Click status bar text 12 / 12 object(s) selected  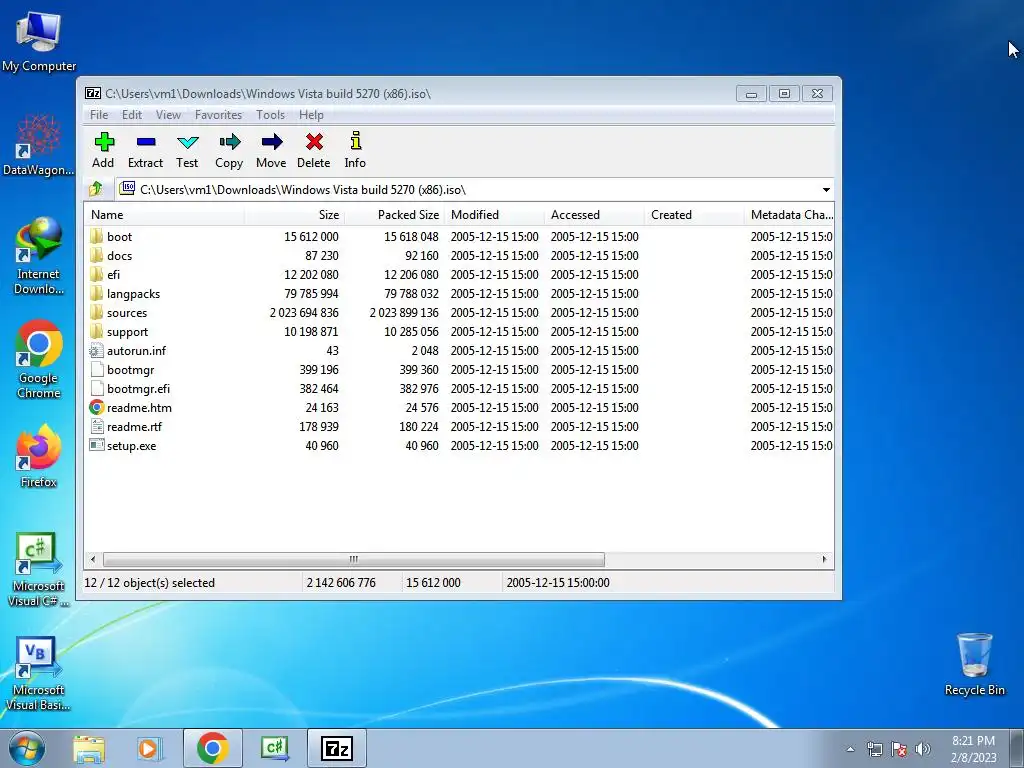coord(150,583)
